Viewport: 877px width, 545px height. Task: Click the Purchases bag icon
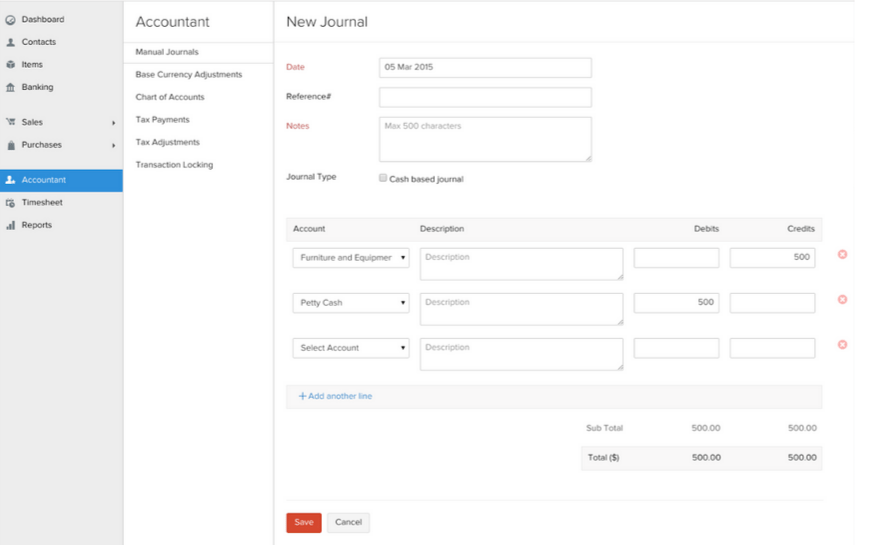click(10, 145)
